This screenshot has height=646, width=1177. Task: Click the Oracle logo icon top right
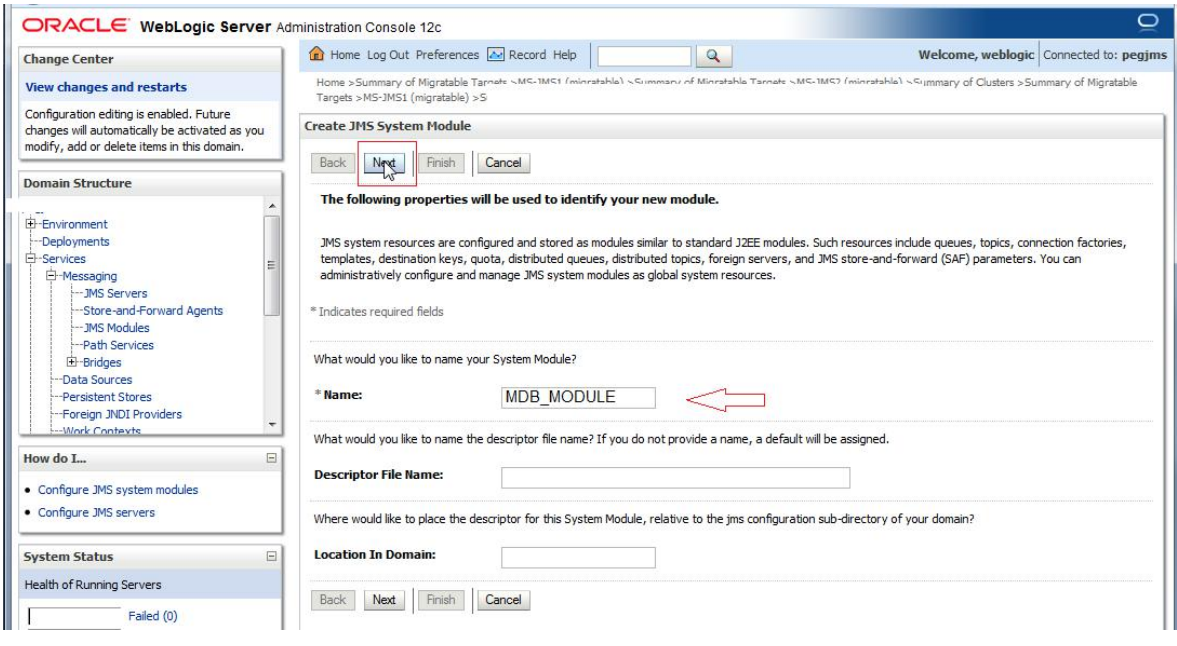coord(1148,23)
